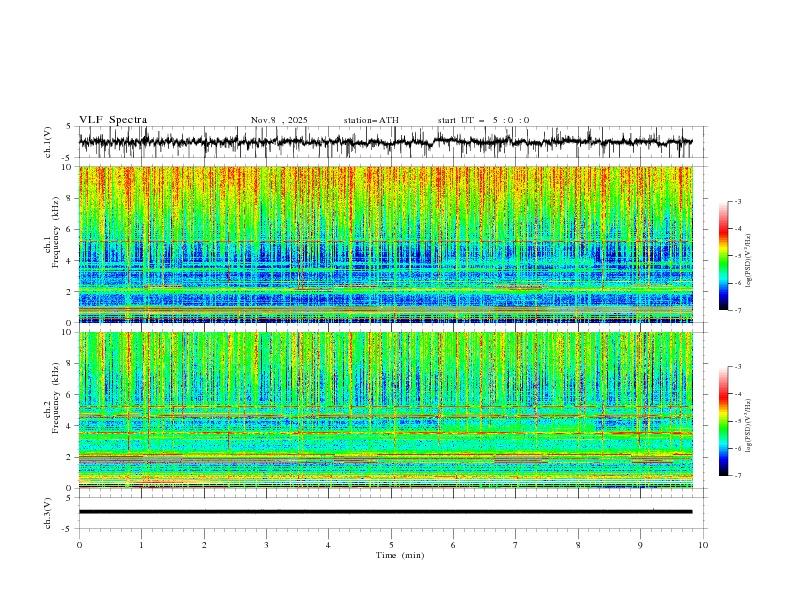Click the "2" tick on the time axis
The image size is (792, 612).
point(204,545)
